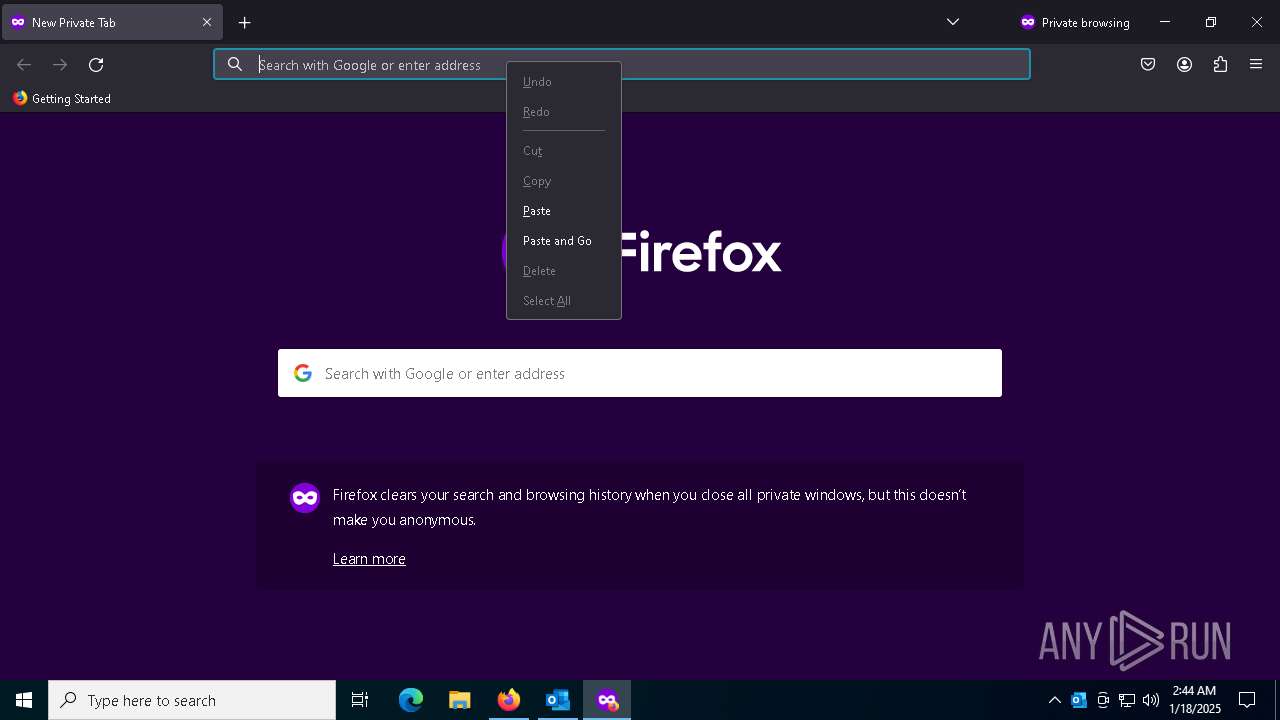The image size is (1280, 720).
Task: Click the address bar search magnifier icon
Action: pyautogui.click(x=235, y=65)
